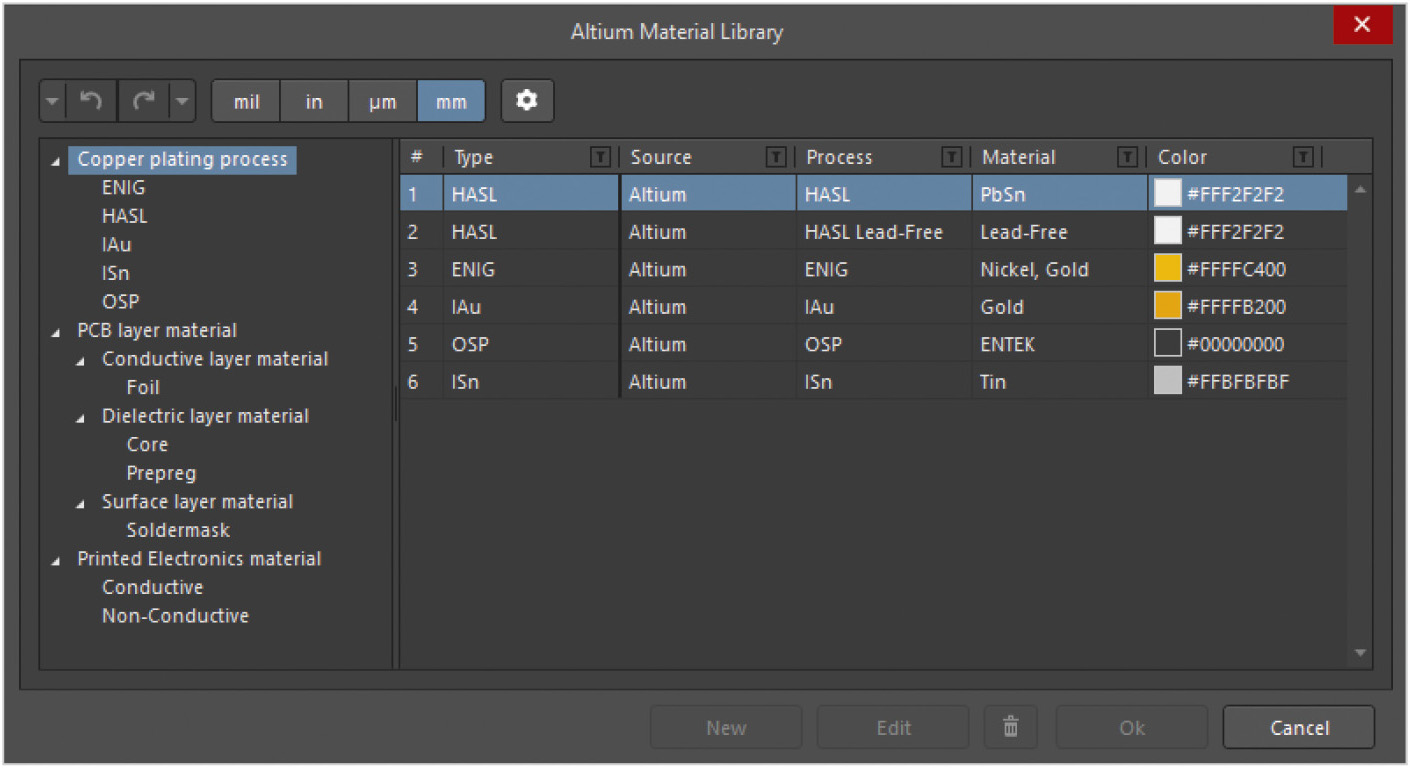This screenshot has height=768, width=1410.
Task: Switch units to mil
Action: coord(247,101)
